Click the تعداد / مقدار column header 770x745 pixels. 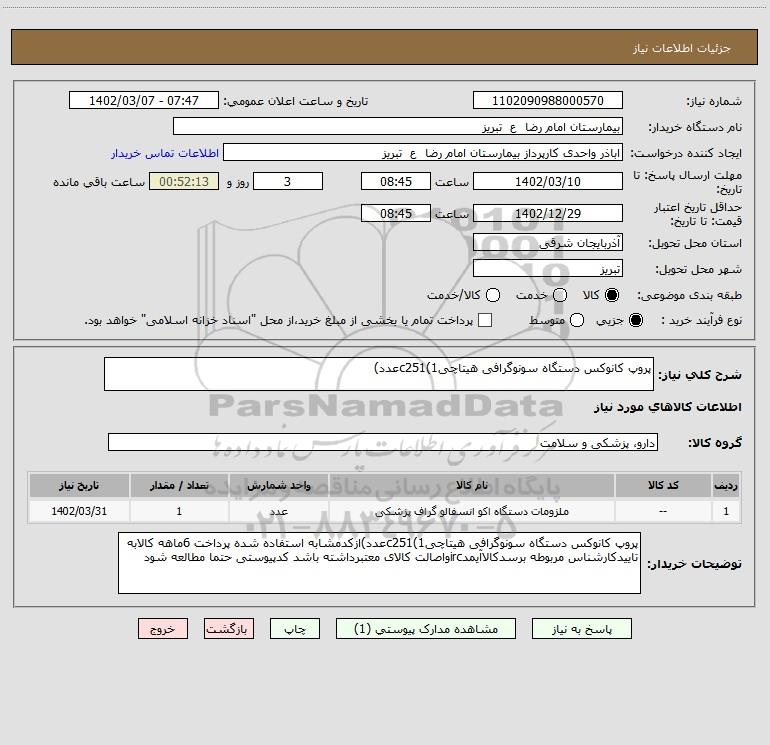tap(179, 485)
